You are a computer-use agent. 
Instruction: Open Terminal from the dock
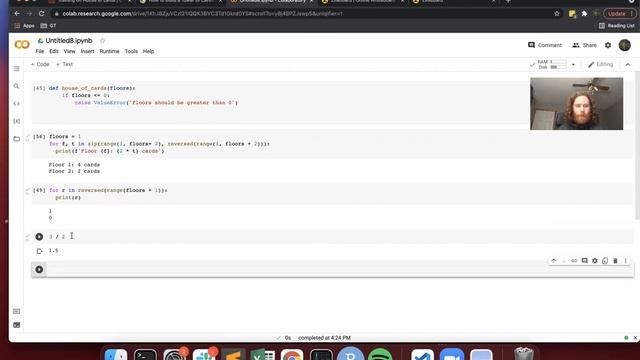point(145,355)
